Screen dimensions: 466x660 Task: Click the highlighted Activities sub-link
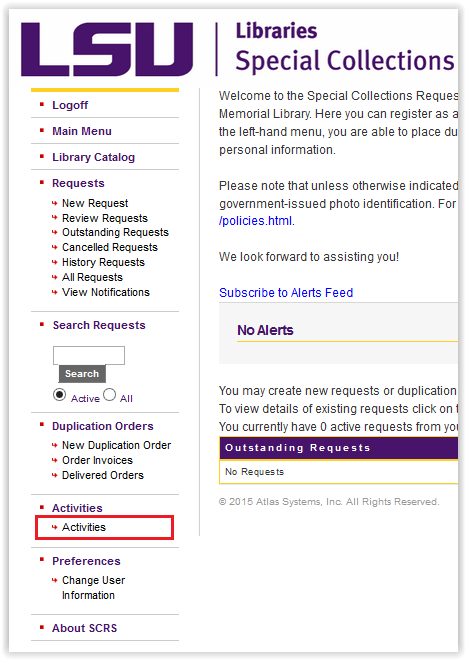(84, 527)
